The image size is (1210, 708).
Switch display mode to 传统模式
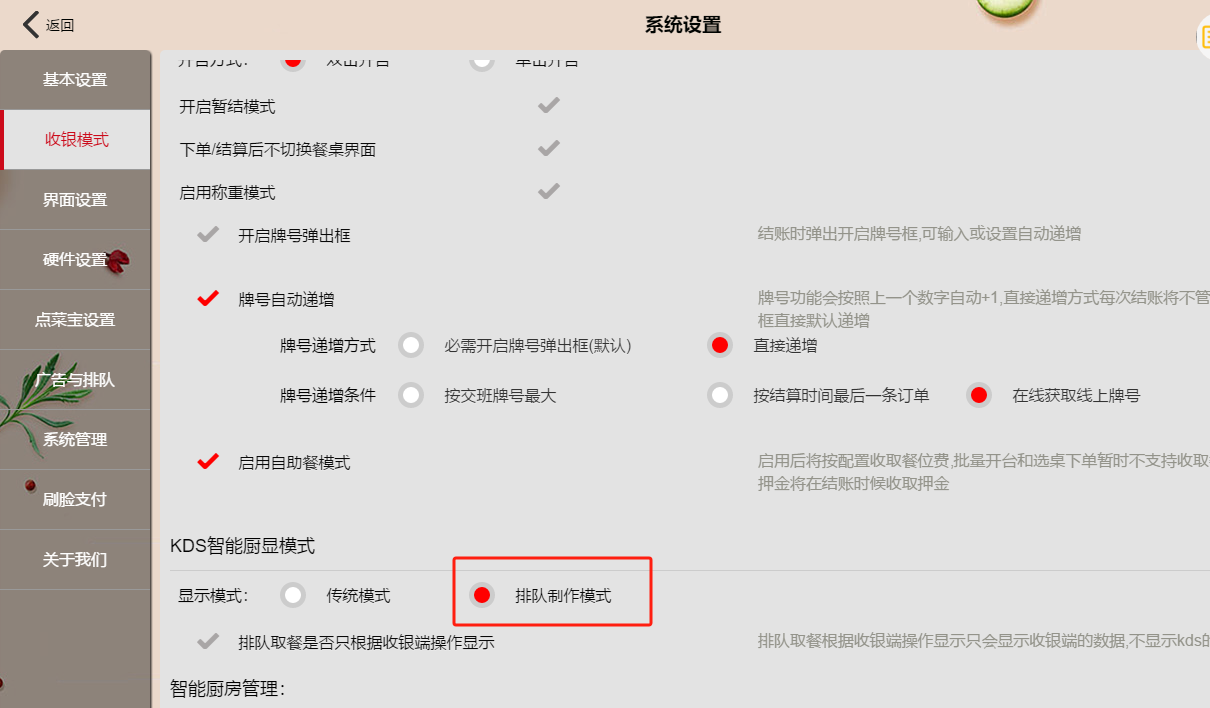(293, 595)
